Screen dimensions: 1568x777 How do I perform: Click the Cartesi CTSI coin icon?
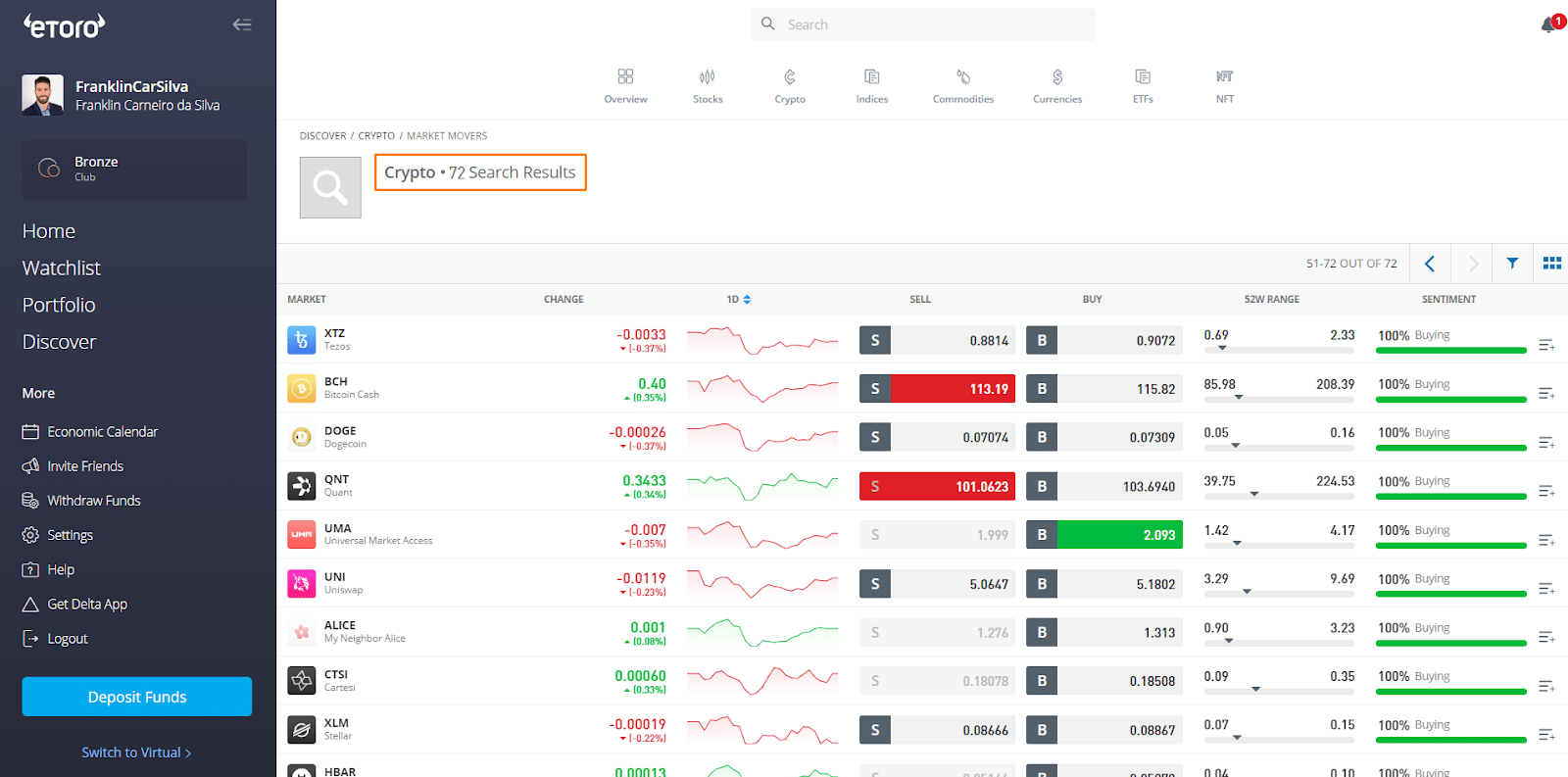[302, 680]
